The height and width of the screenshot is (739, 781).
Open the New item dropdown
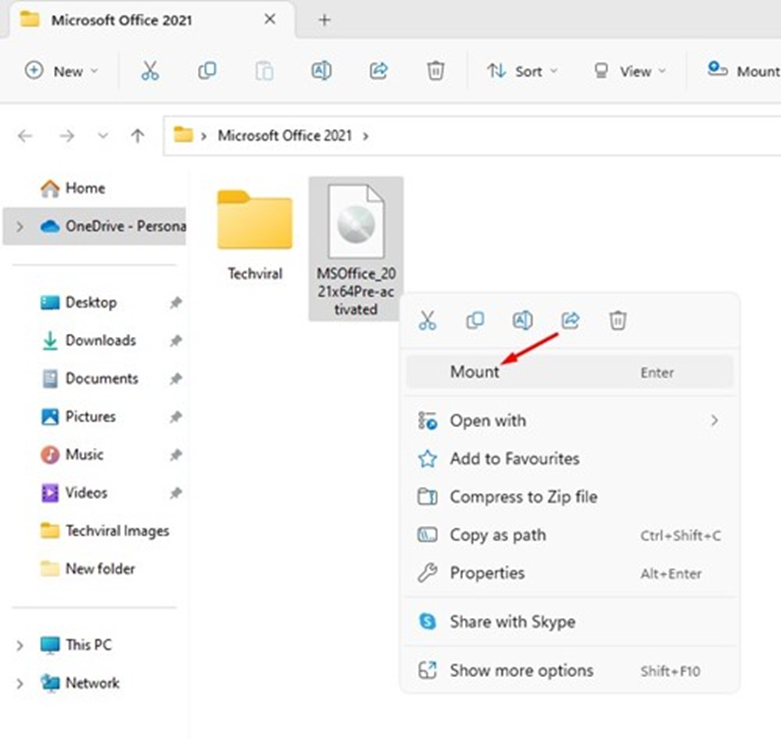point(61,71)
